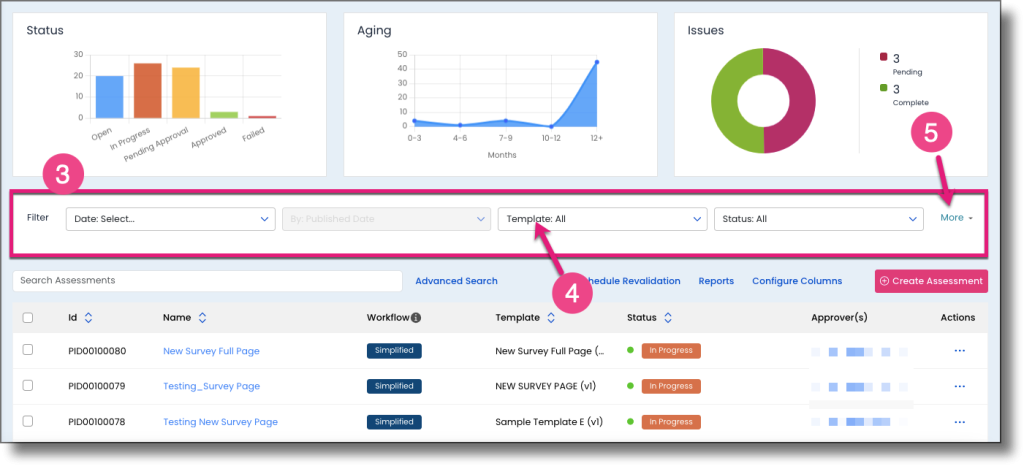Viewport: 1024px width, 466px height.
Task: Click In Progress status badge for PID00100079
Action: (x=671, y=386)
